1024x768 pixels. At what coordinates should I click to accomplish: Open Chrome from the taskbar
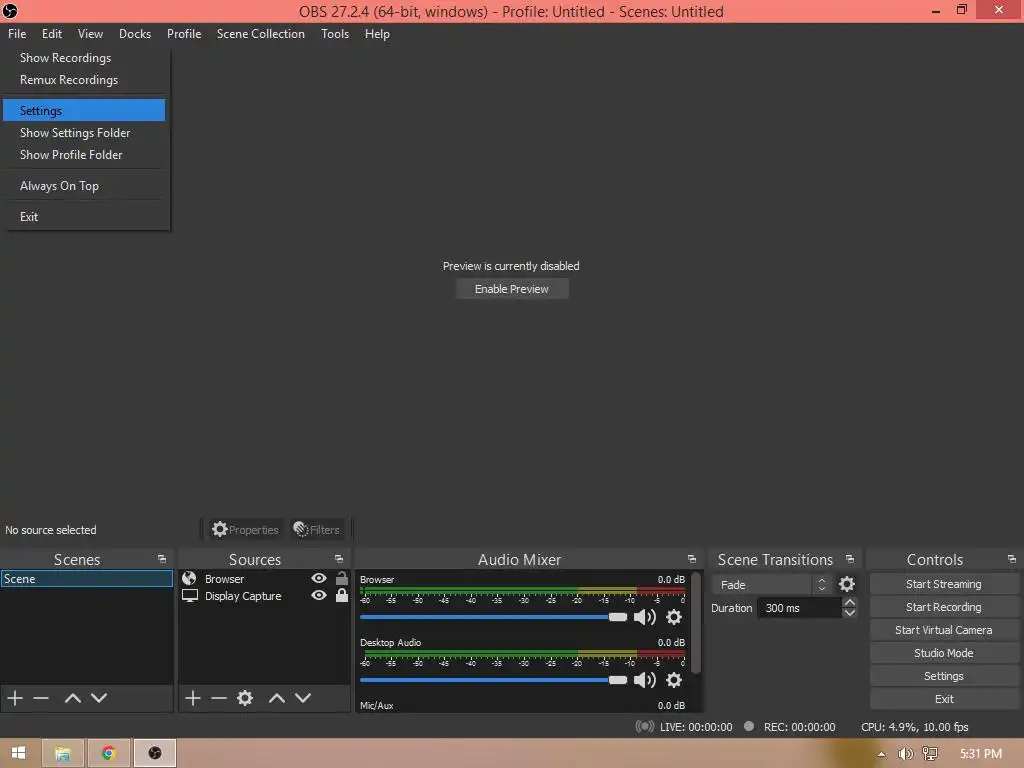point(108,754)
